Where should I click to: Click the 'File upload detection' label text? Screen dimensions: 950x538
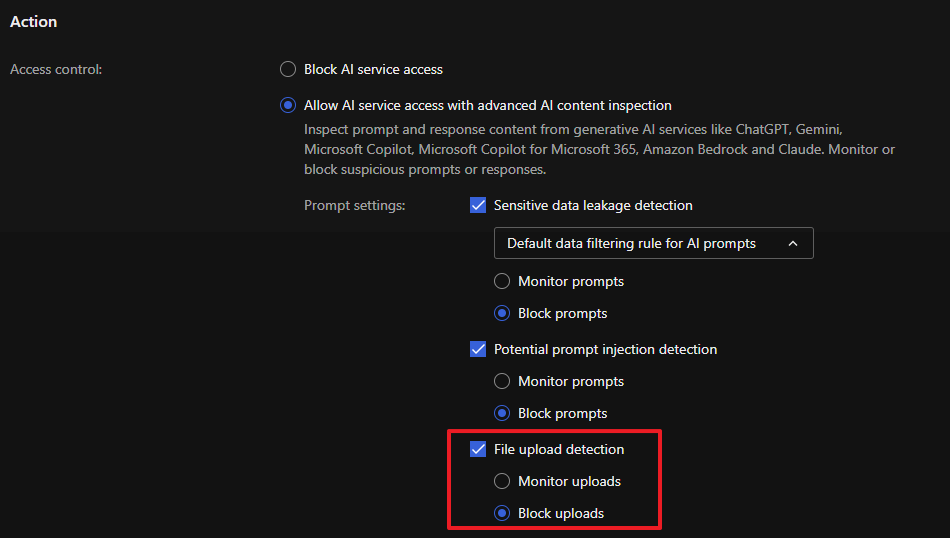pyautogui.click(x=559, y=449)
